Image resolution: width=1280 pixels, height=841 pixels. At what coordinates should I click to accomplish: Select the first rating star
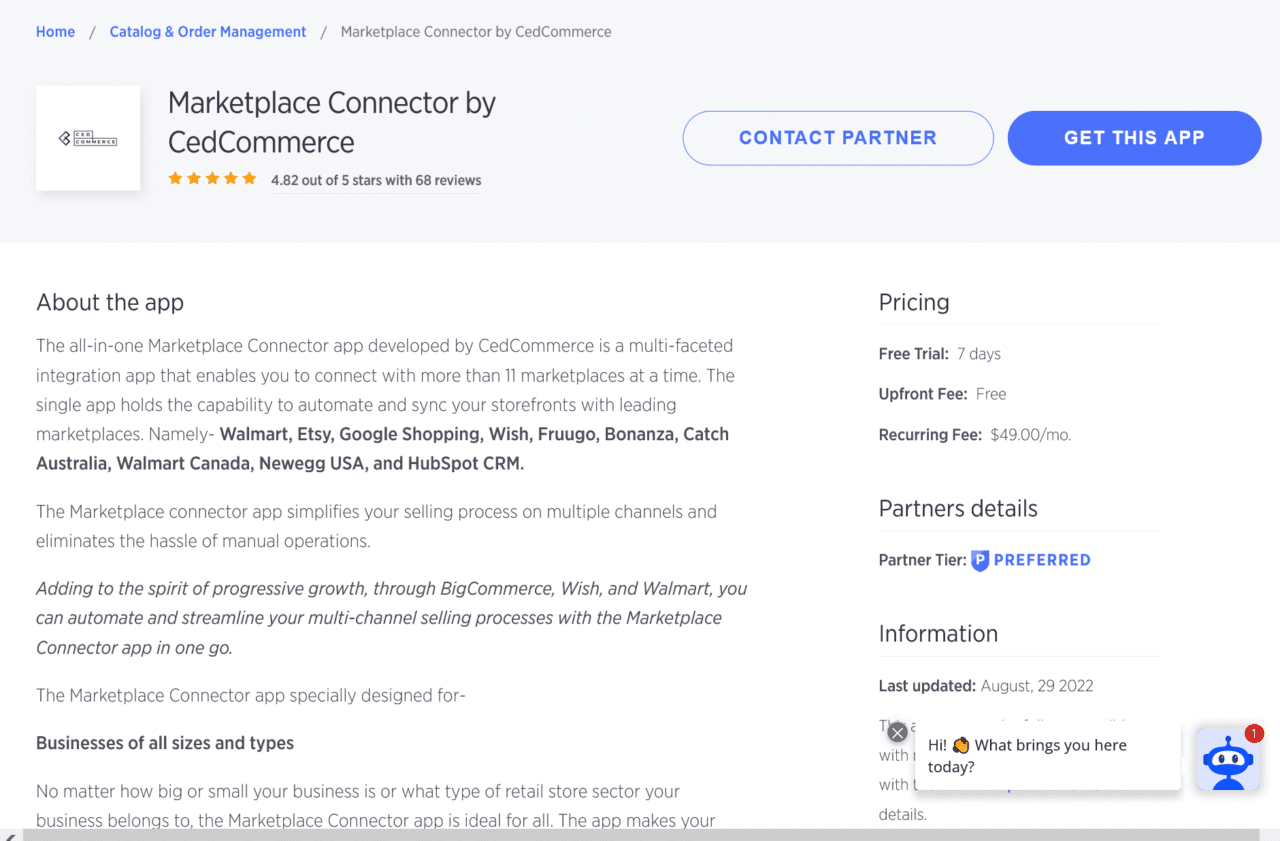[x=175, y=179]
